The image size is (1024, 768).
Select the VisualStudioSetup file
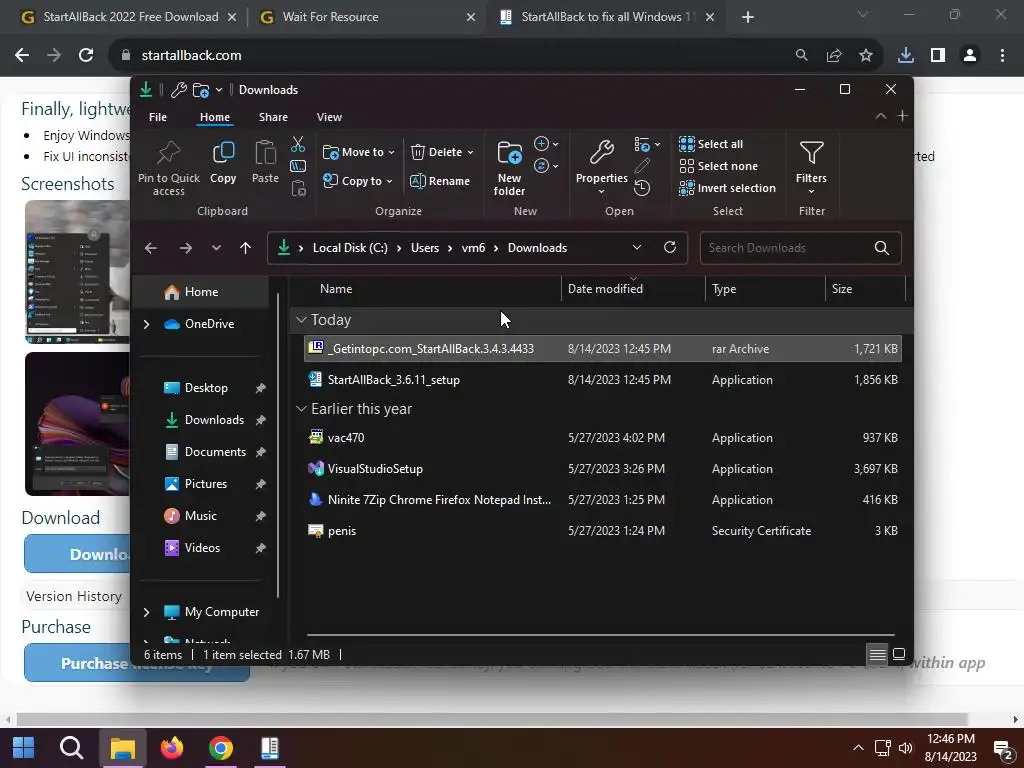click(x=602, y=469)
